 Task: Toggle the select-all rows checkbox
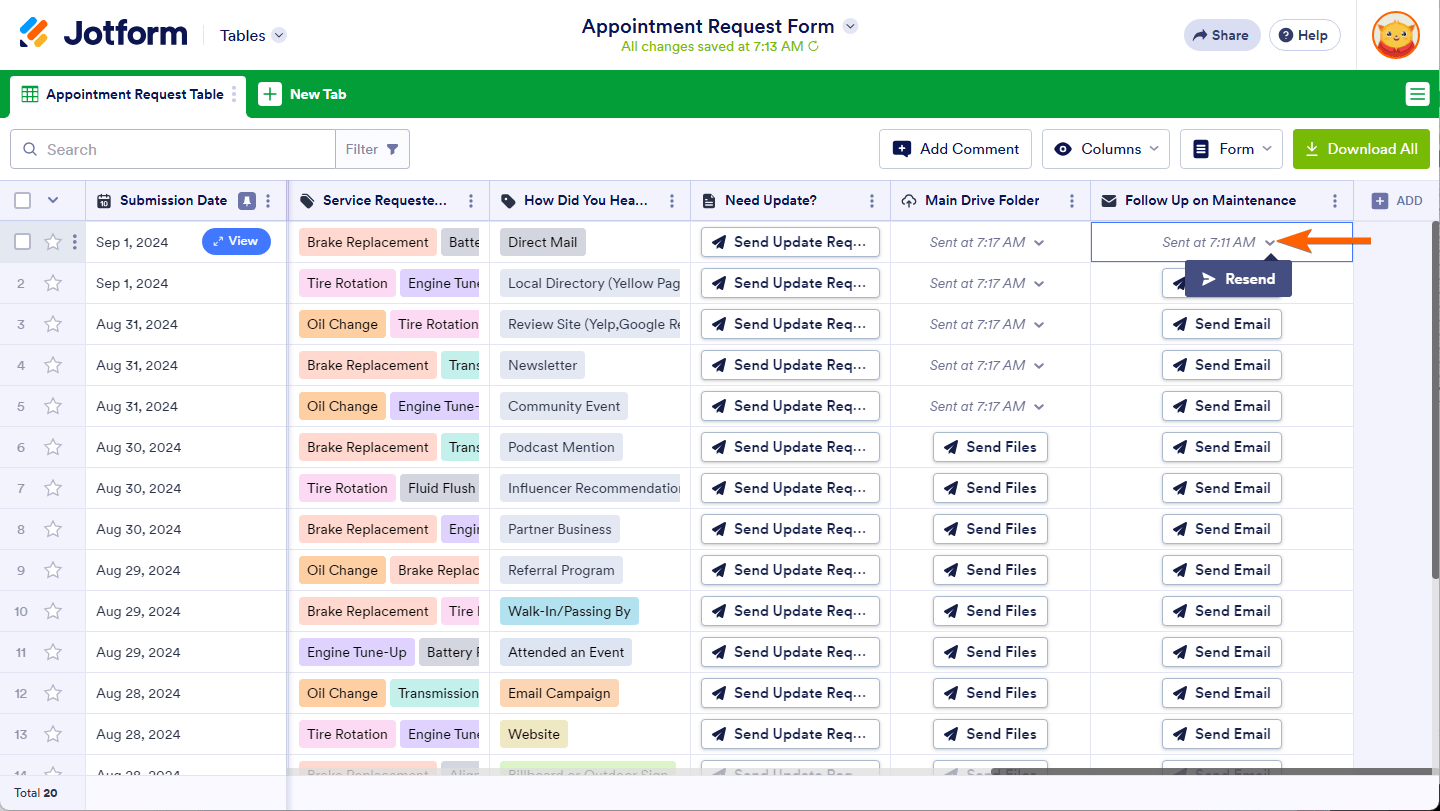pyautogui.click(x=24, y=200)
